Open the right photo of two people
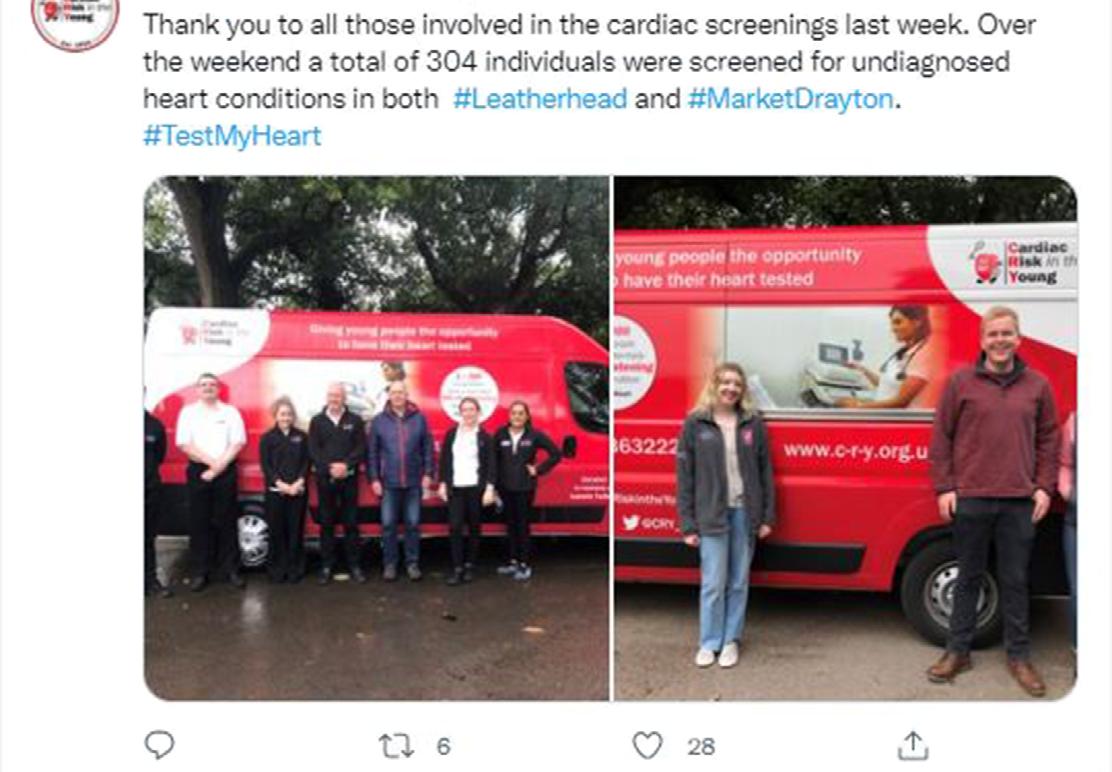1112x772 pixels. coord(845,438)
